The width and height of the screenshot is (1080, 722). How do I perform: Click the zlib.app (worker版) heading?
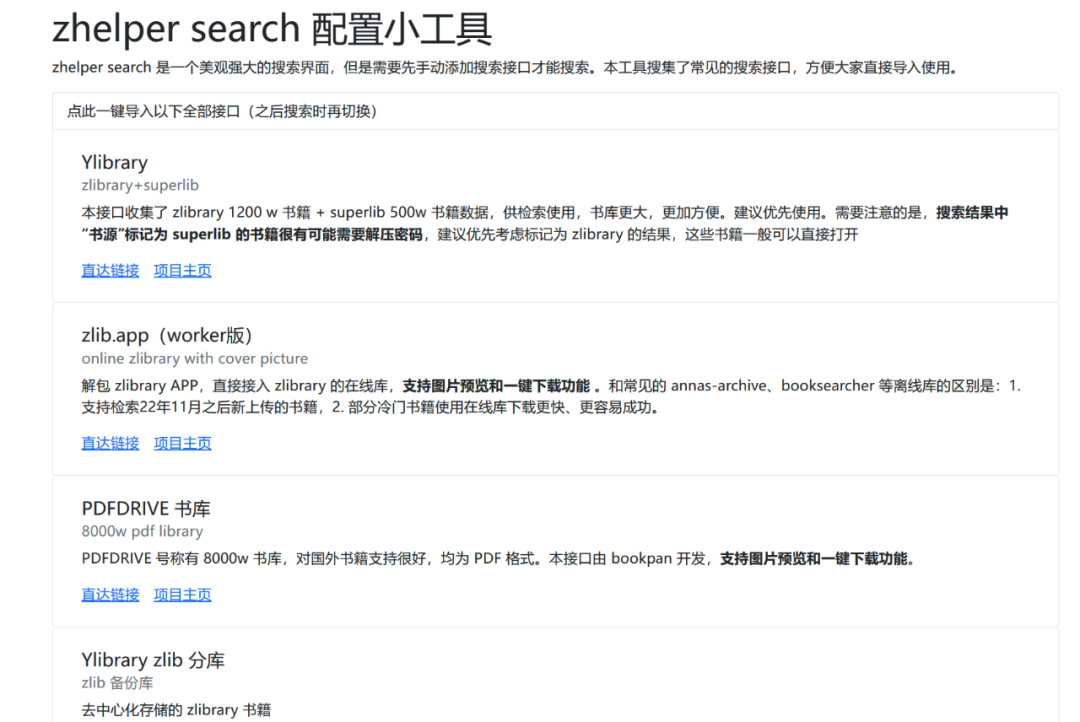tap(167, 336)
